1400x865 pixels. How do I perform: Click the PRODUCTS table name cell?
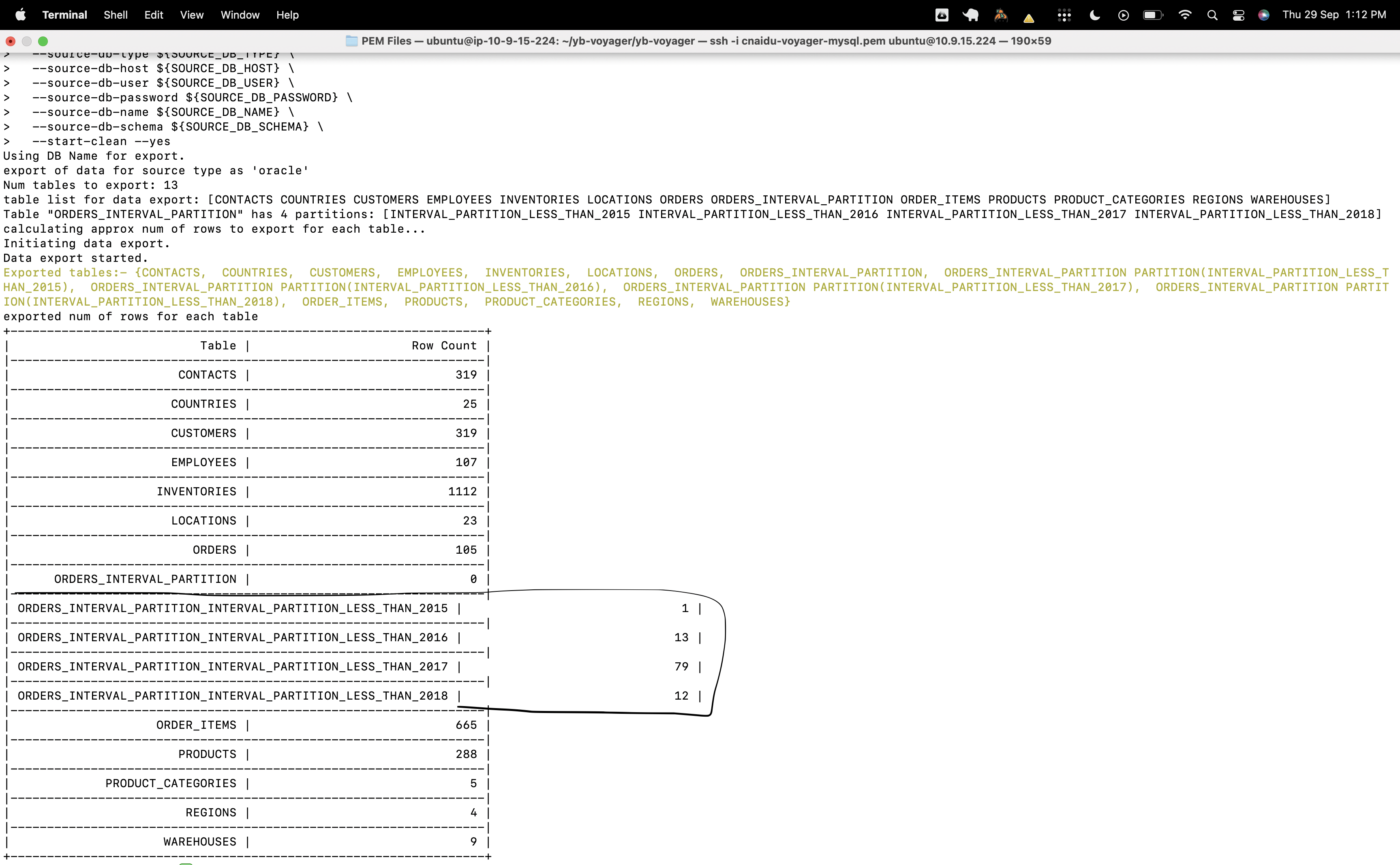[x=207, y=754]
